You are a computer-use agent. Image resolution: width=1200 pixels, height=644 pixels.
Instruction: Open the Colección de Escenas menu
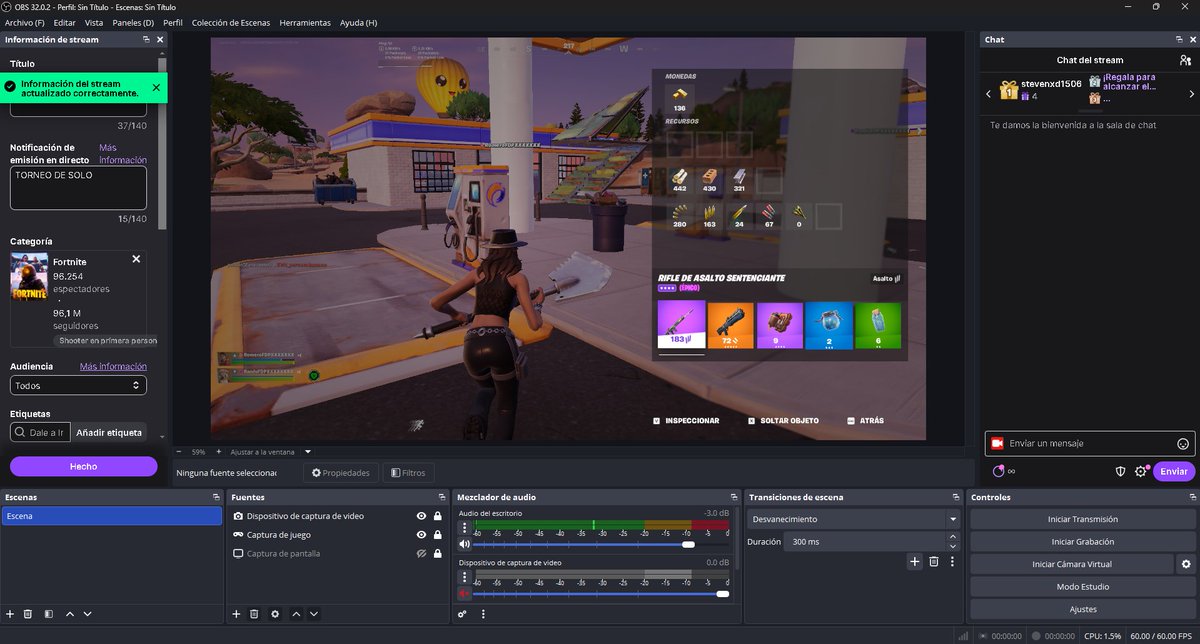(x=231, y=22)
